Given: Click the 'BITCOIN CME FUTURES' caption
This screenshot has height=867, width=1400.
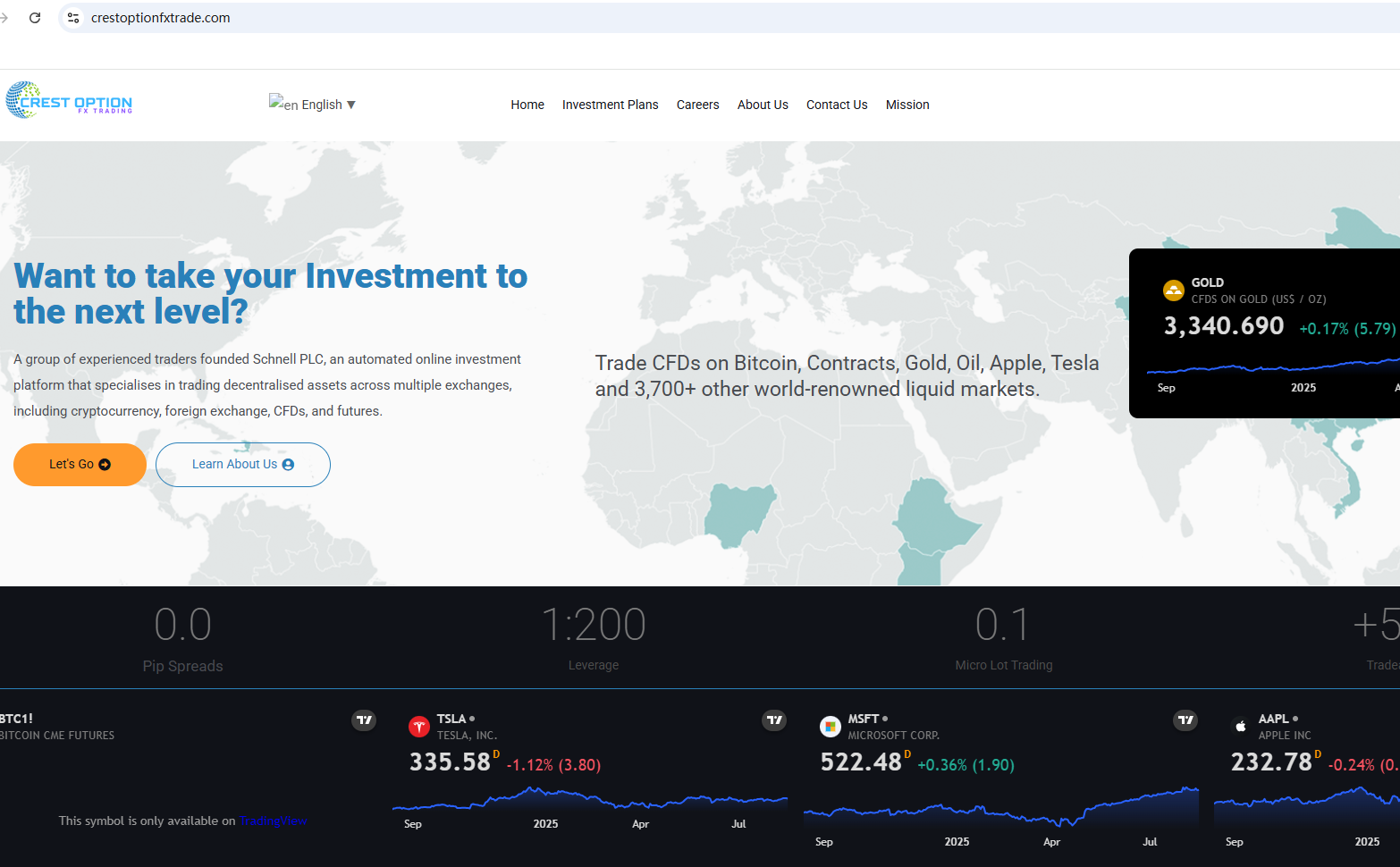Looking at the screenshot, I should pos(57,736).
